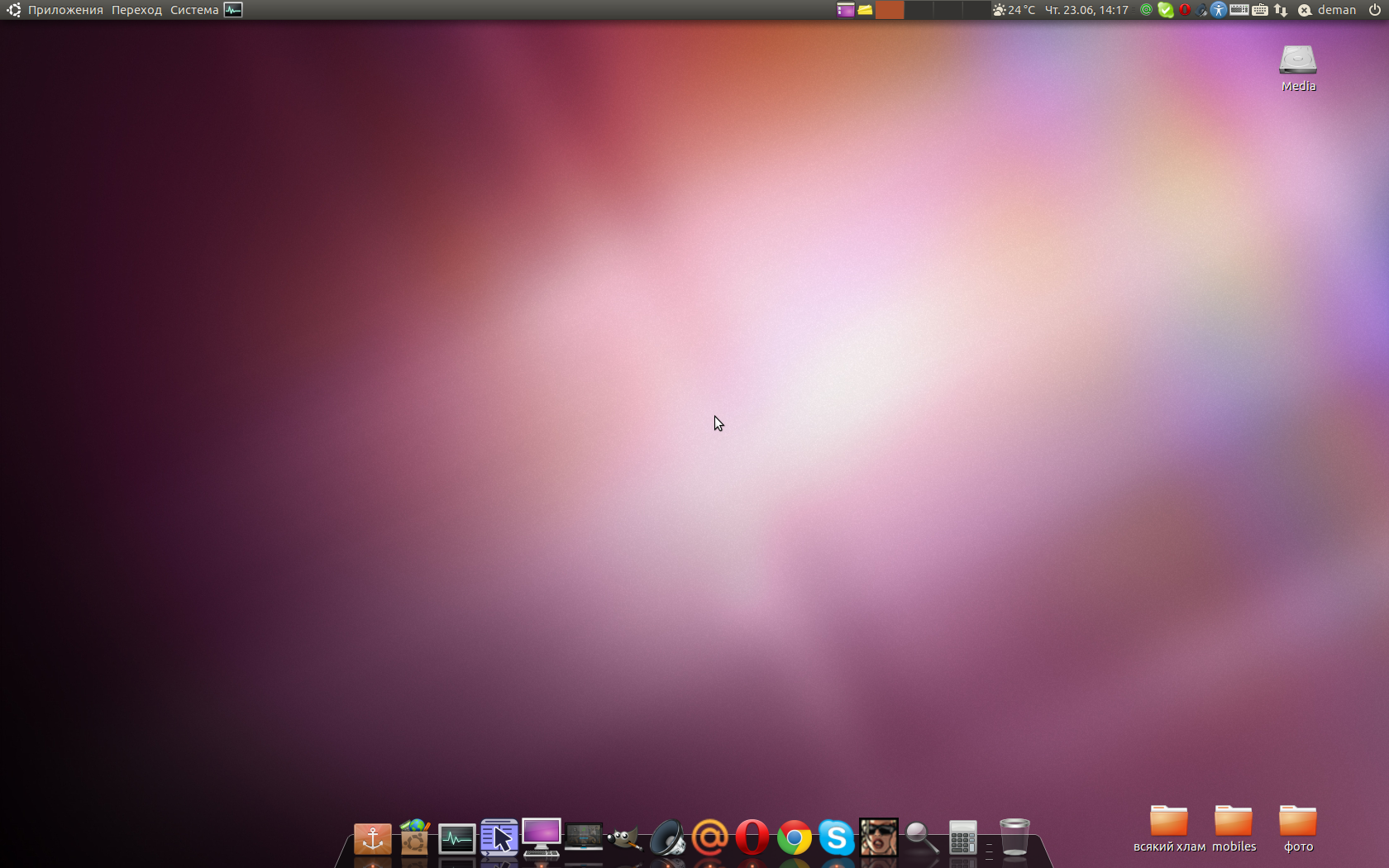
Task: Open the всякий хлам folder
Action: click(1169, 828)
